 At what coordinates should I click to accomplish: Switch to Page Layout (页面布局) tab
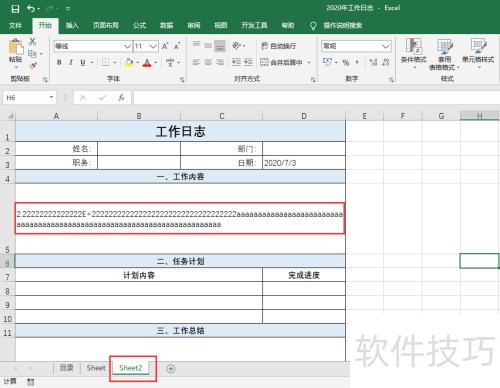pos(106,25)
